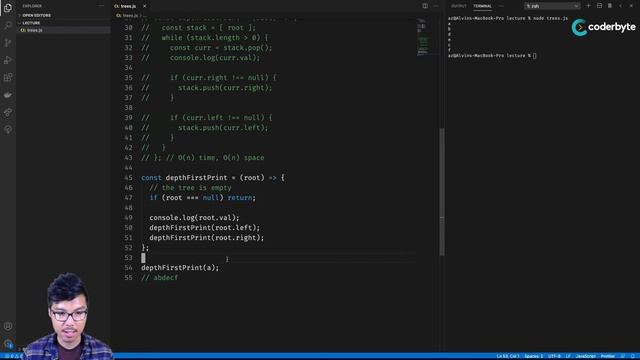This screenshot has height=360, width=640.
Task: Click Spaces: 2 indentation in status bar
Action: [533, 356]
